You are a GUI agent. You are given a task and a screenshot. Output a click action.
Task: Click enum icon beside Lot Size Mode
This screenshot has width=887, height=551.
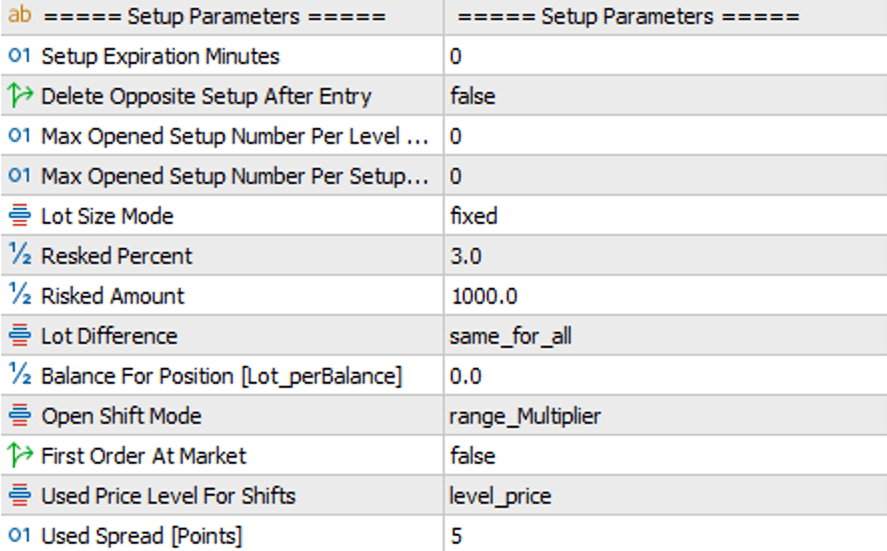(x=20, y=216)
